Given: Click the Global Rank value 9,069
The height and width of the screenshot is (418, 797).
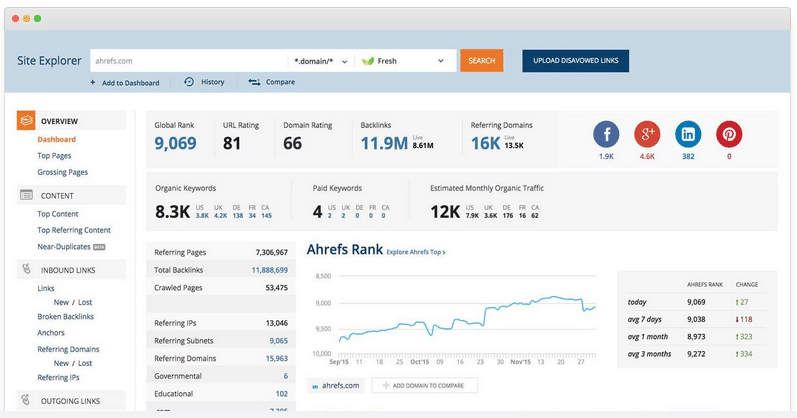Looking at the screenshot, I should coord(175,143).
